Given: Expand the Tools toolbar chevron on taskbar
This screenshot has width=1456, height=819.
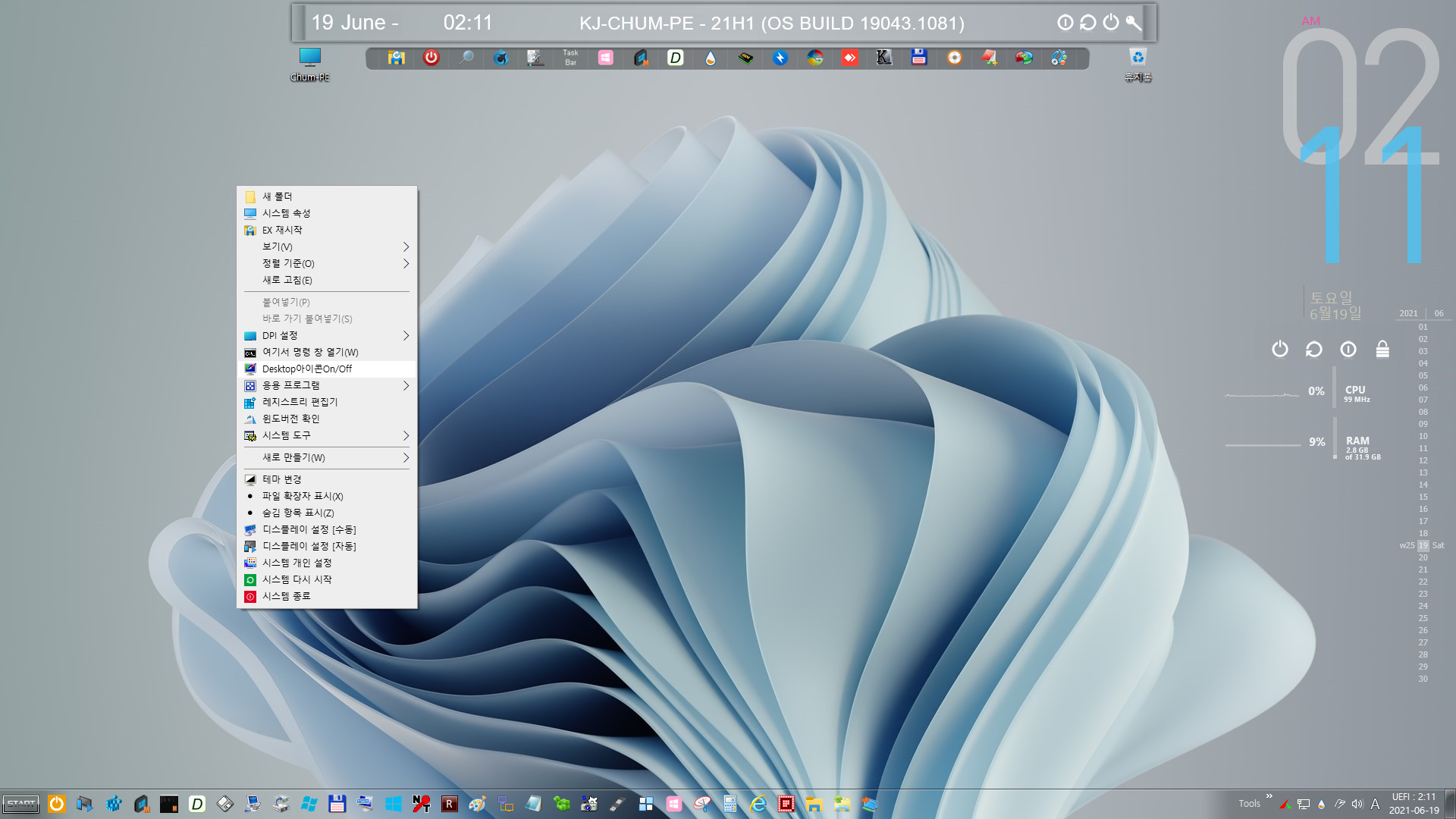Looking at the screenshot, I should (1269, 796).
